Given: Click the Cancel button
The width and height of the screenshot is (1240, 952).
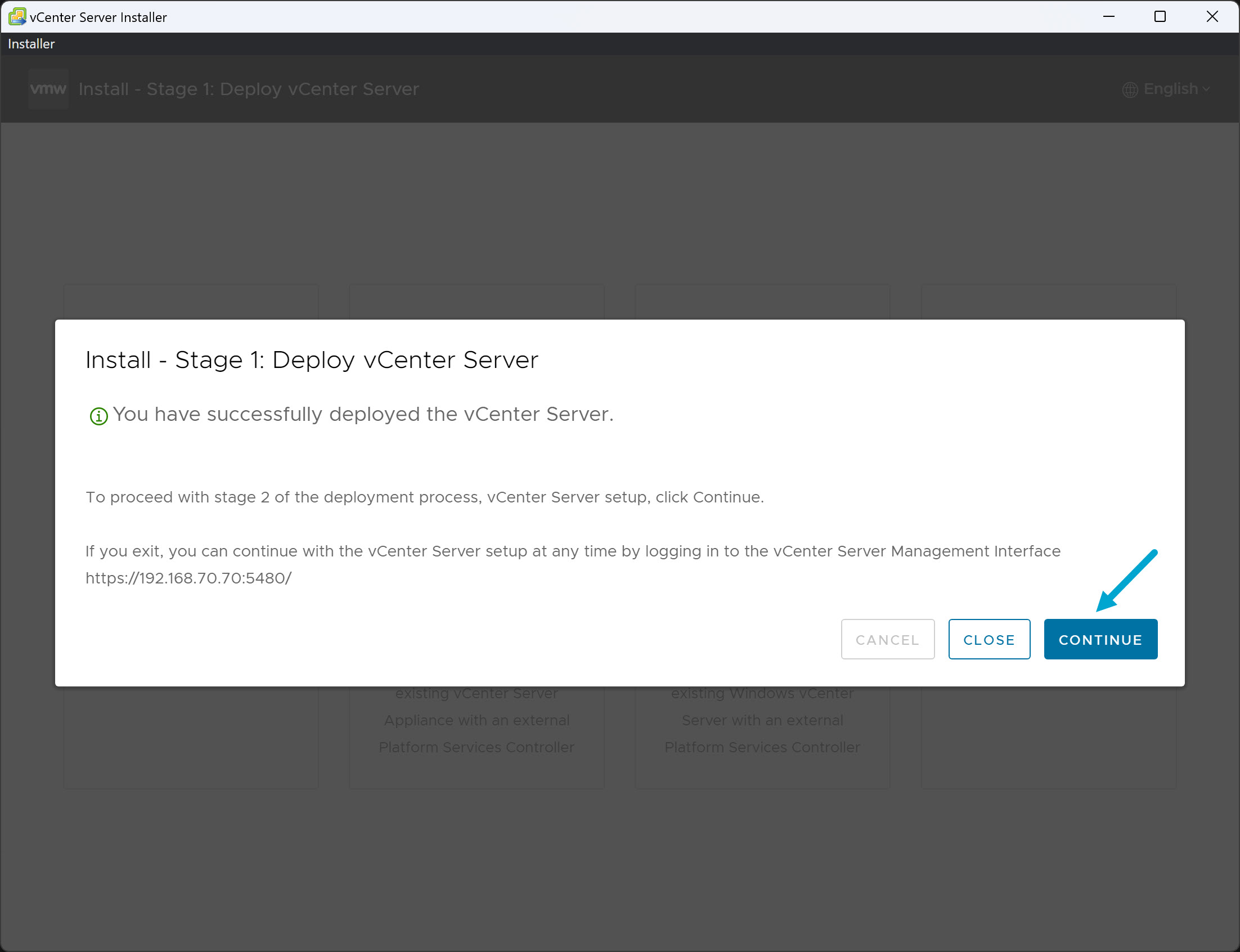Looking at the screenshot, I should click(x=887, y=639).
